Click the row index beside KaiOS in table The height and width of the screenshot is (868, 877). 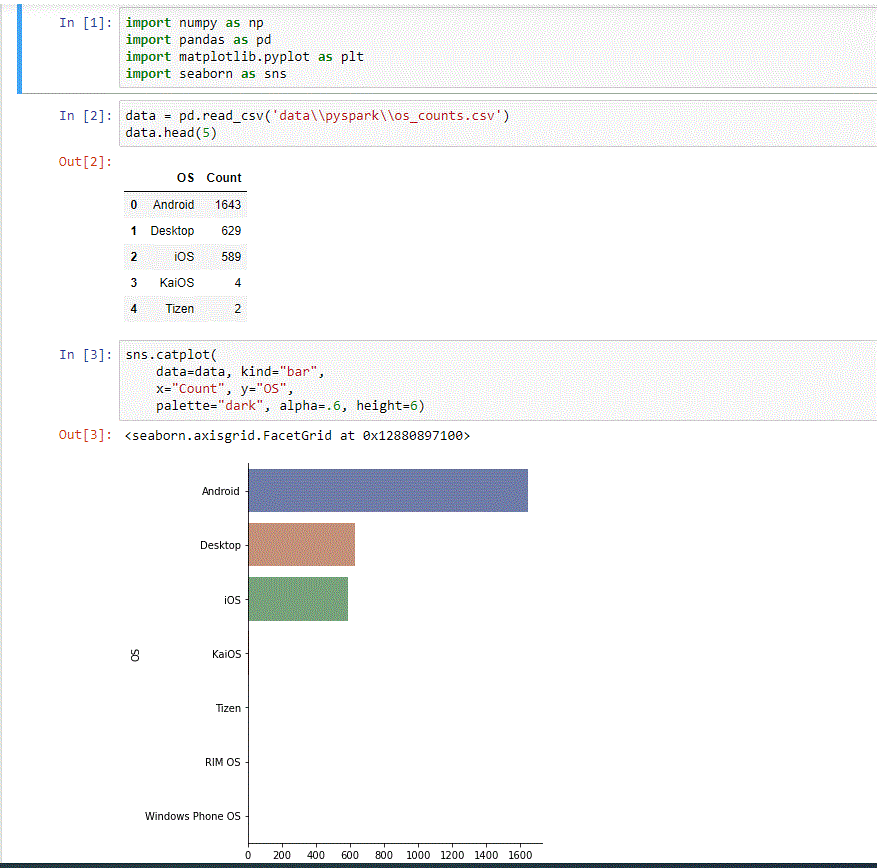point(134,283)
